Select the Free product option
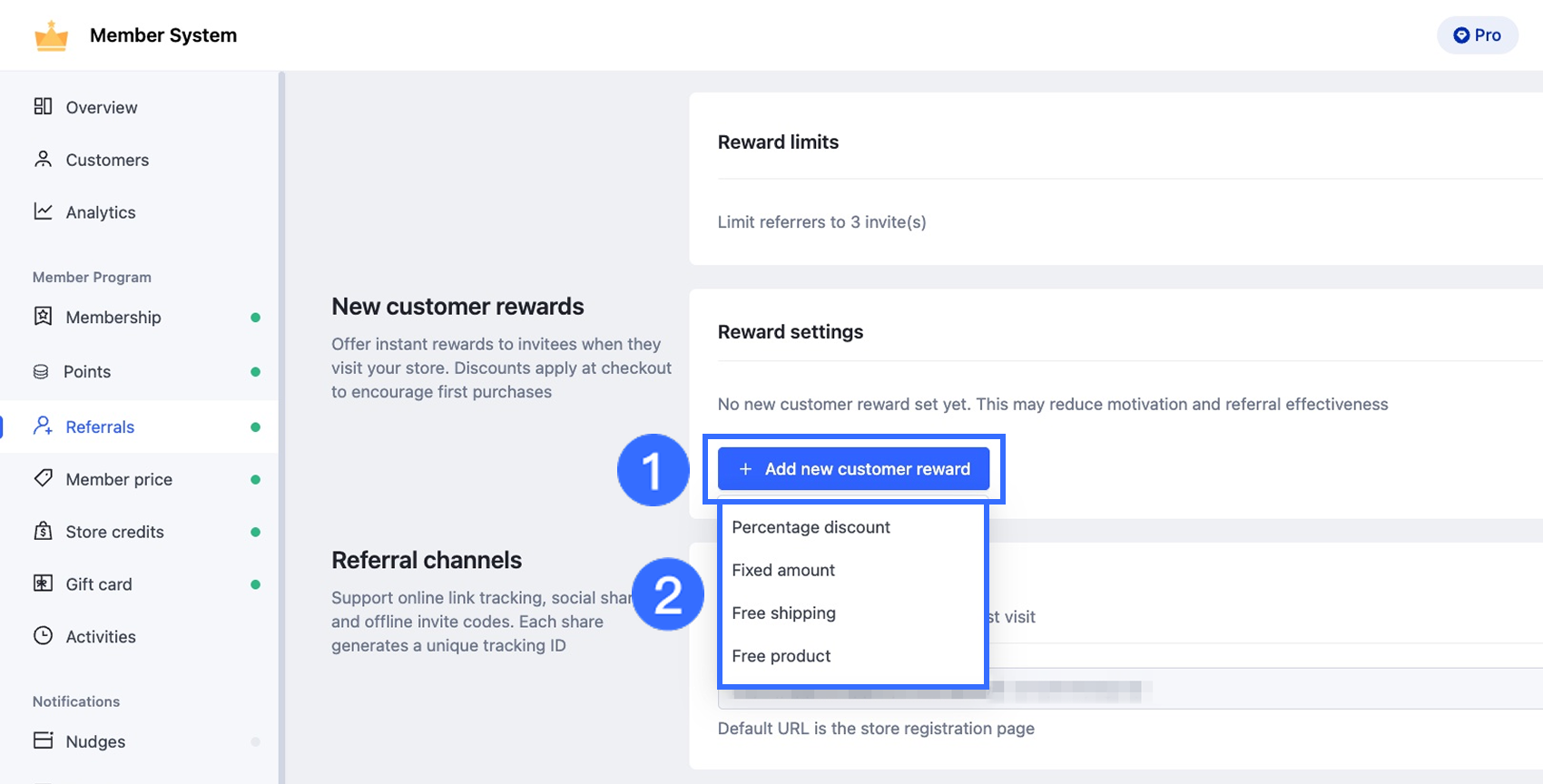1543x784 pixels. coord(781,655)
